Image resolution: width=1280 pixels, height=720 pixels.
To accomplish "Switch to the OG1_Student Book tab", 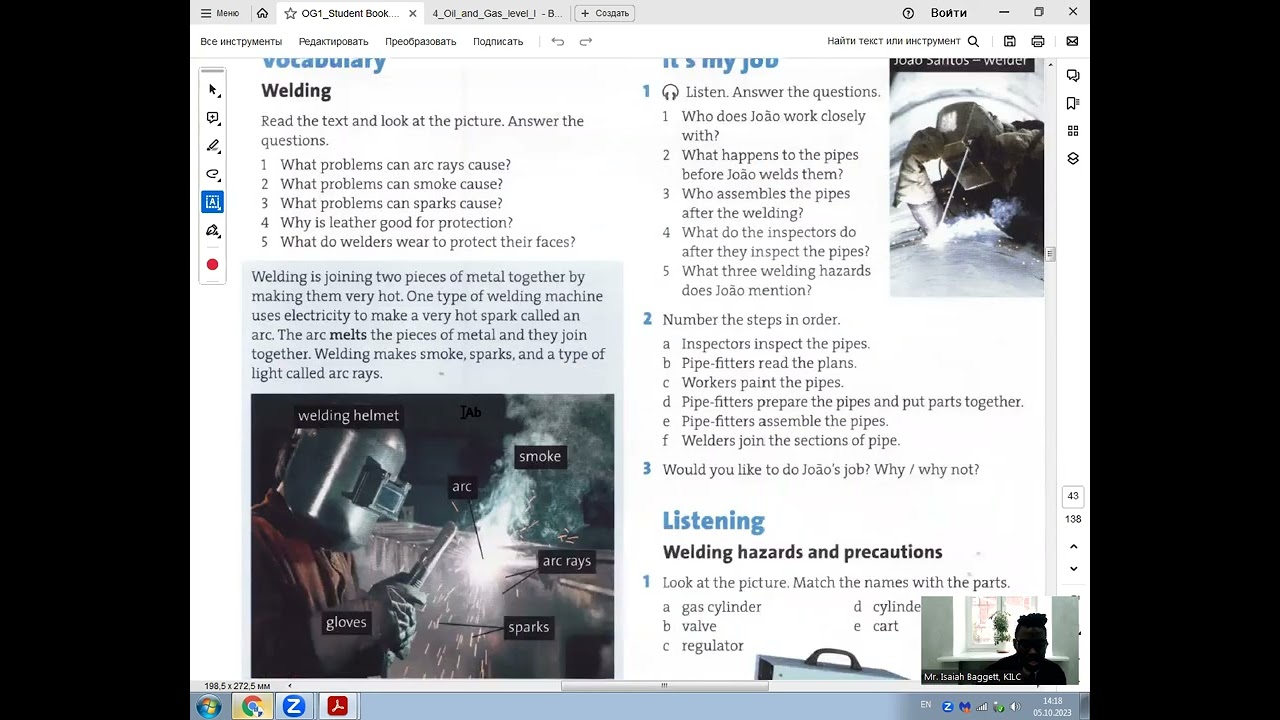I will tap(350, 13).
